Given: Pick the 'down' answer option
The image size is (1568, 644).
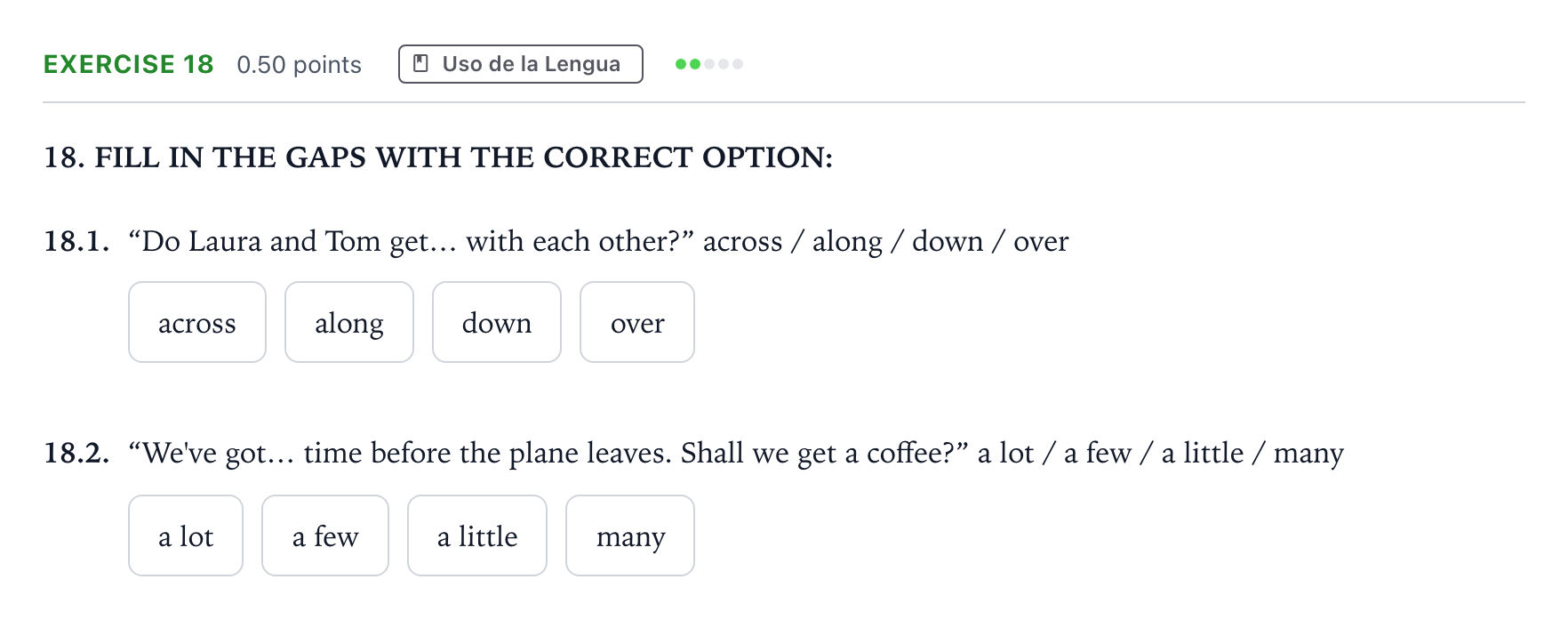Looking at the screenshot, I should (497, 322).
